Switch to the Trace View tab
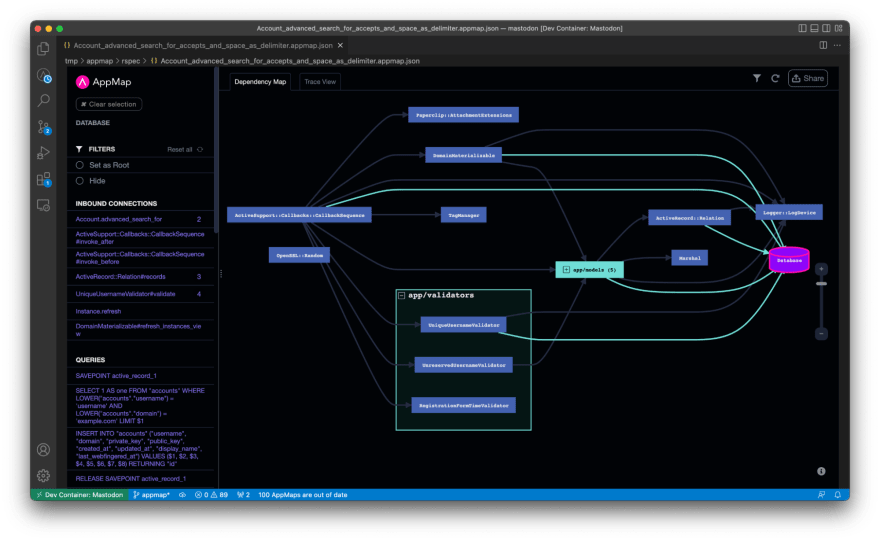Image resolution: width=880 pixels, height=541 pixels. pos(320,82)
